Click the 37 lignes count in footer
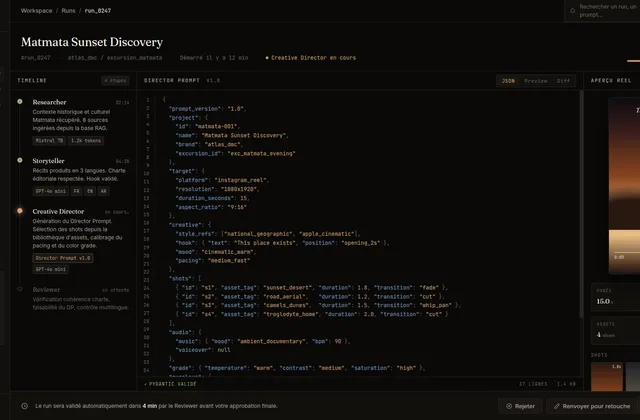 pyautogui.click(x=533, y=384)
